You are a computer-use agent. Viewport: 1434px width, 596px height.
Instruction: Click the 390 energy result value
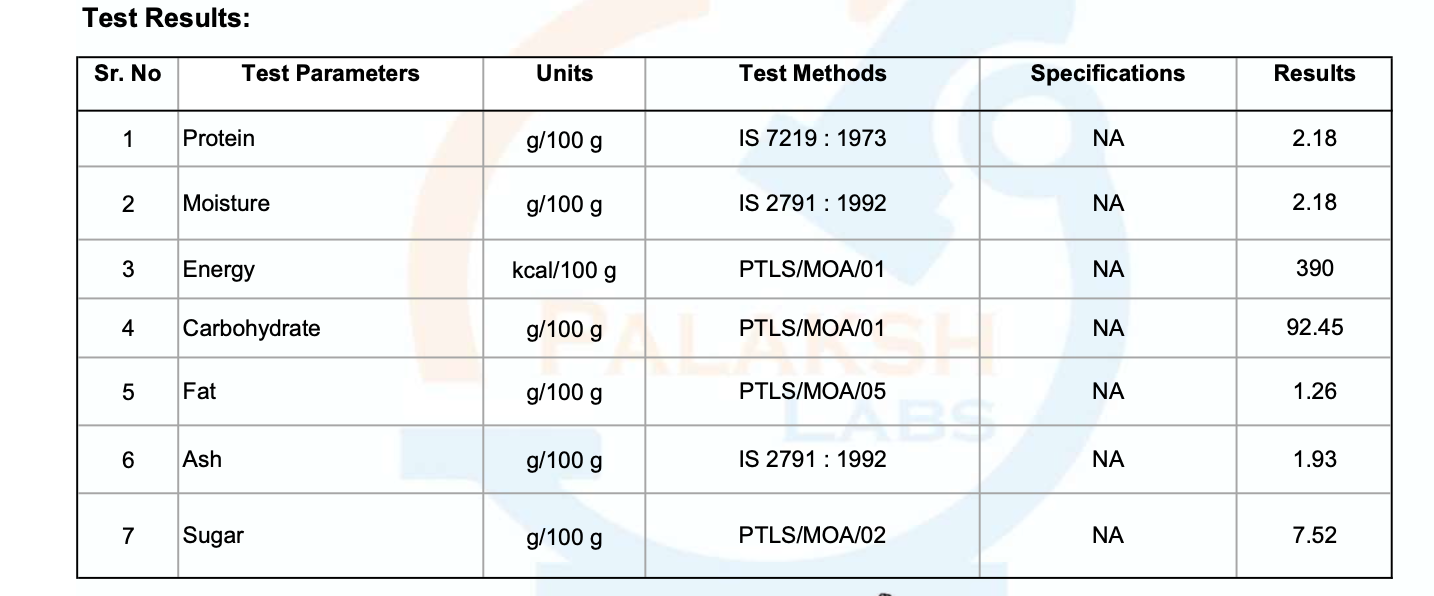pyautogui.click(x=1314, y=269)
